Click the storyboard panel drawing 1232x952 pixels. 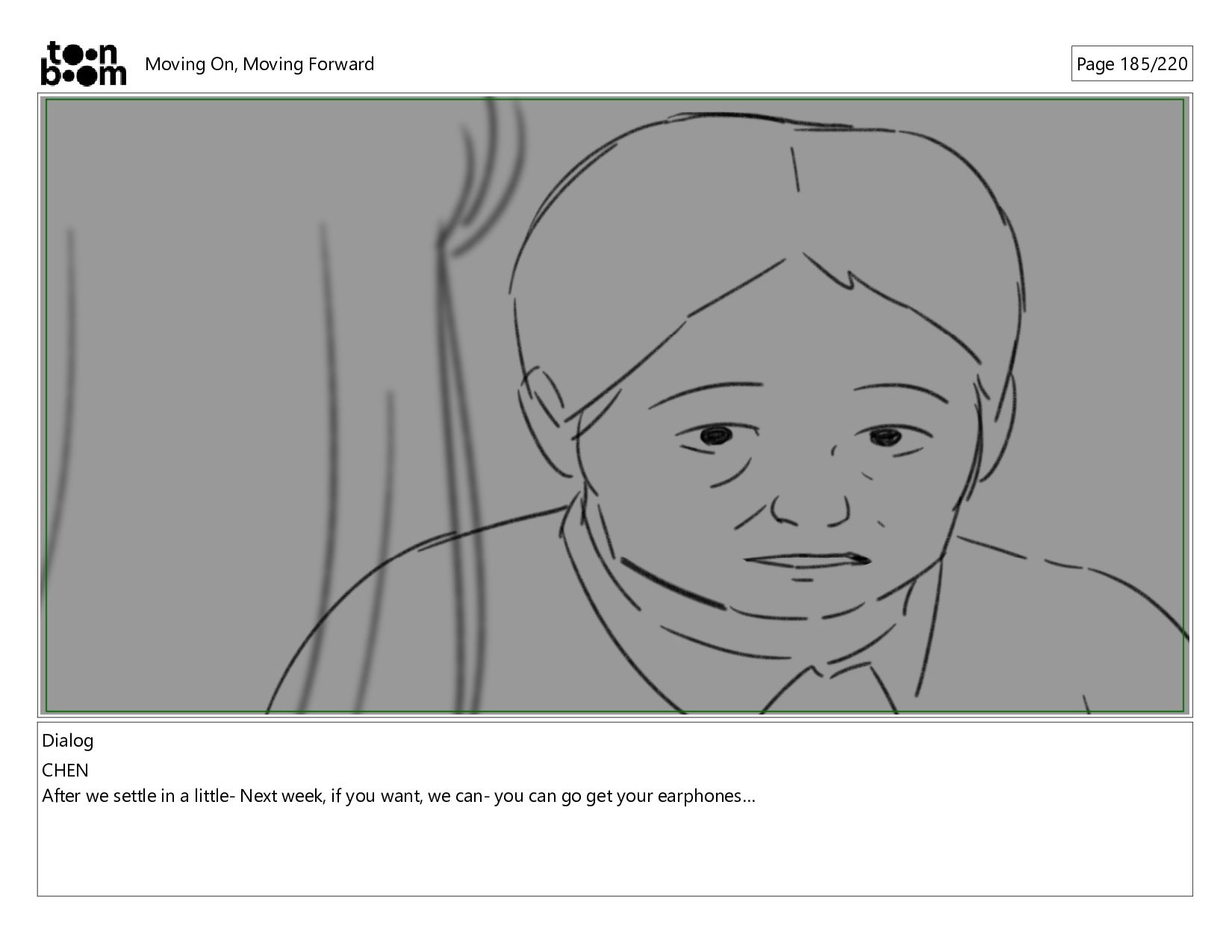[615, 405]
